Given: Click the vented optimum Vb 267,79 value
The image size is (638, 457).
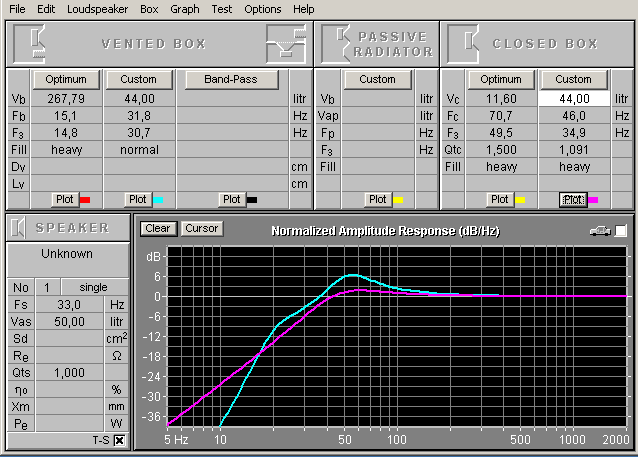Looking at the screenshot, I should pos(66,99).
